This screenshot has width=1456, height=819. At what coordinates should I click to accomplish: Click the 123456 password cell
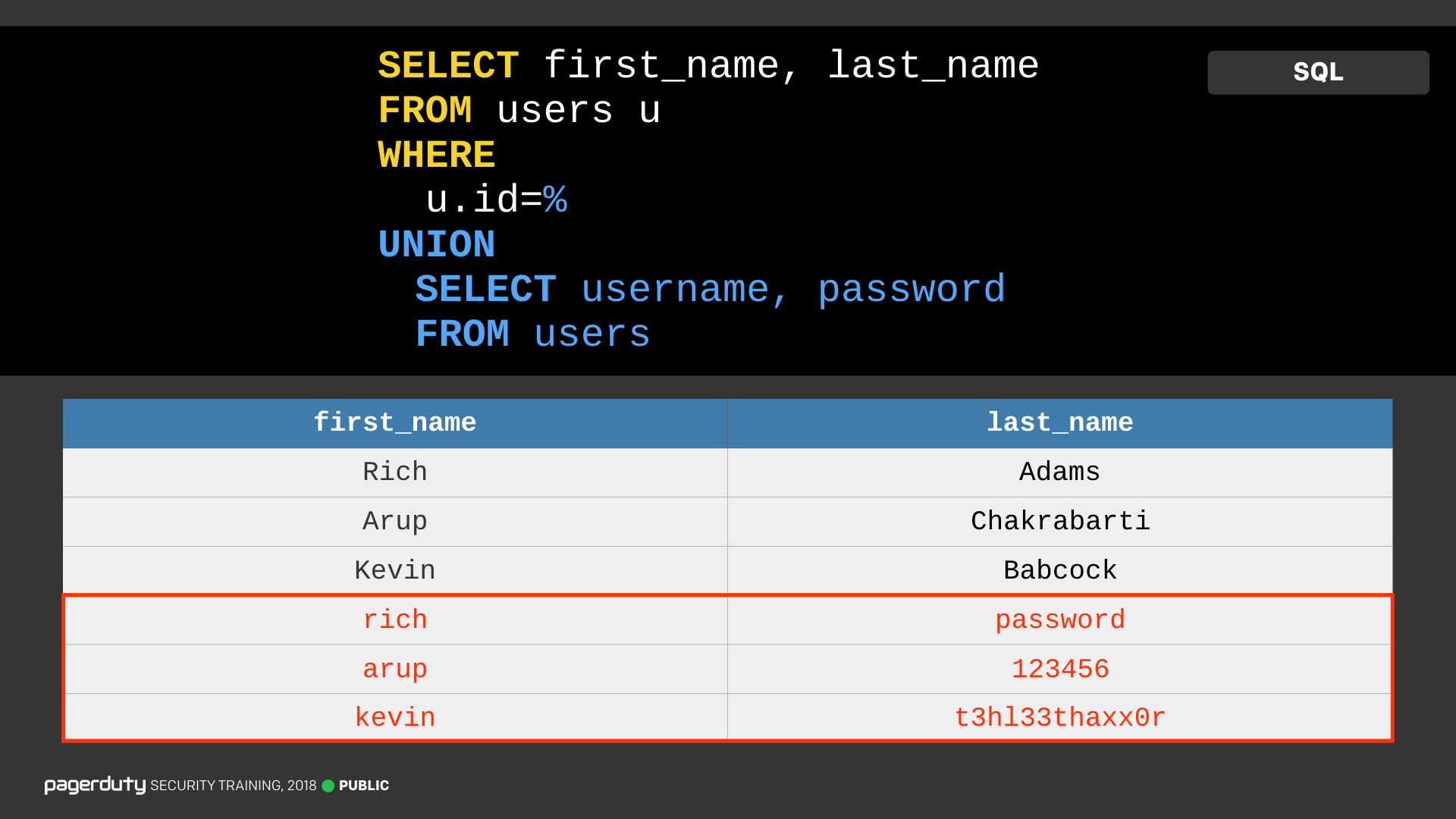pyautogui.click(x=1060, y=670)
